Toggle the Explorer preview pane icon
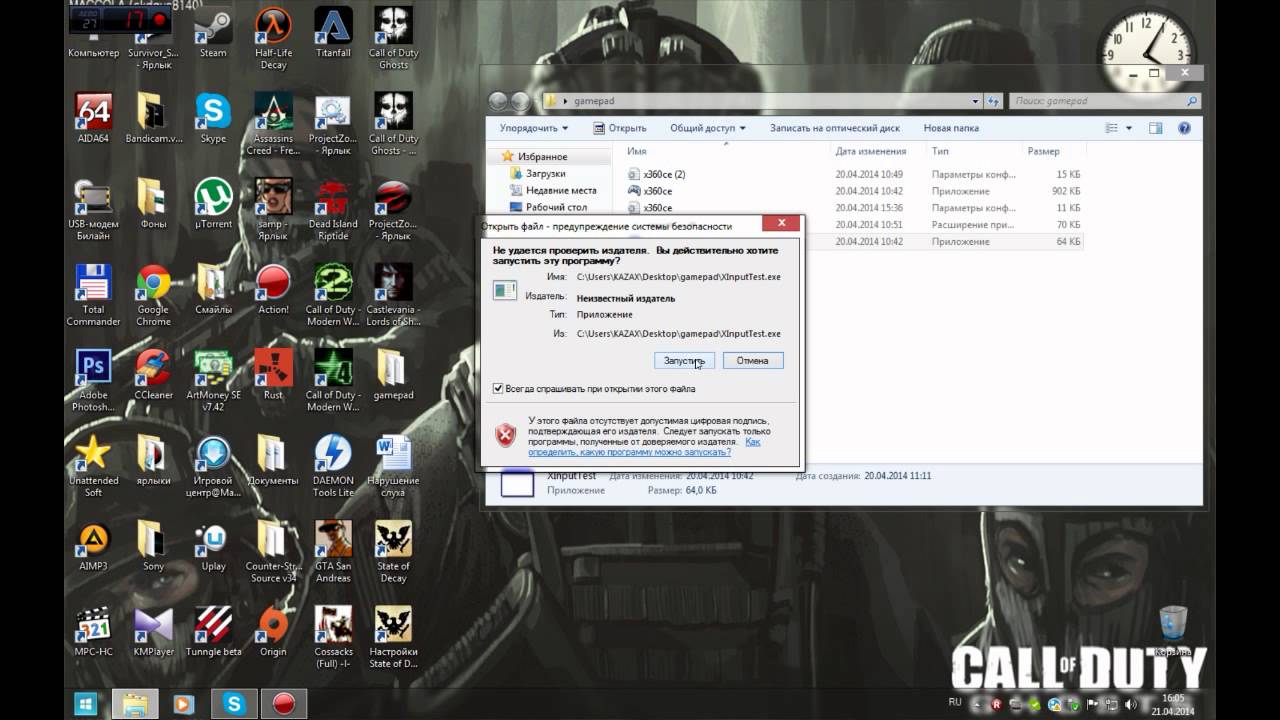Image resolution: width=1280 pixels, height=720 pixels. [x=1156, y=128]
